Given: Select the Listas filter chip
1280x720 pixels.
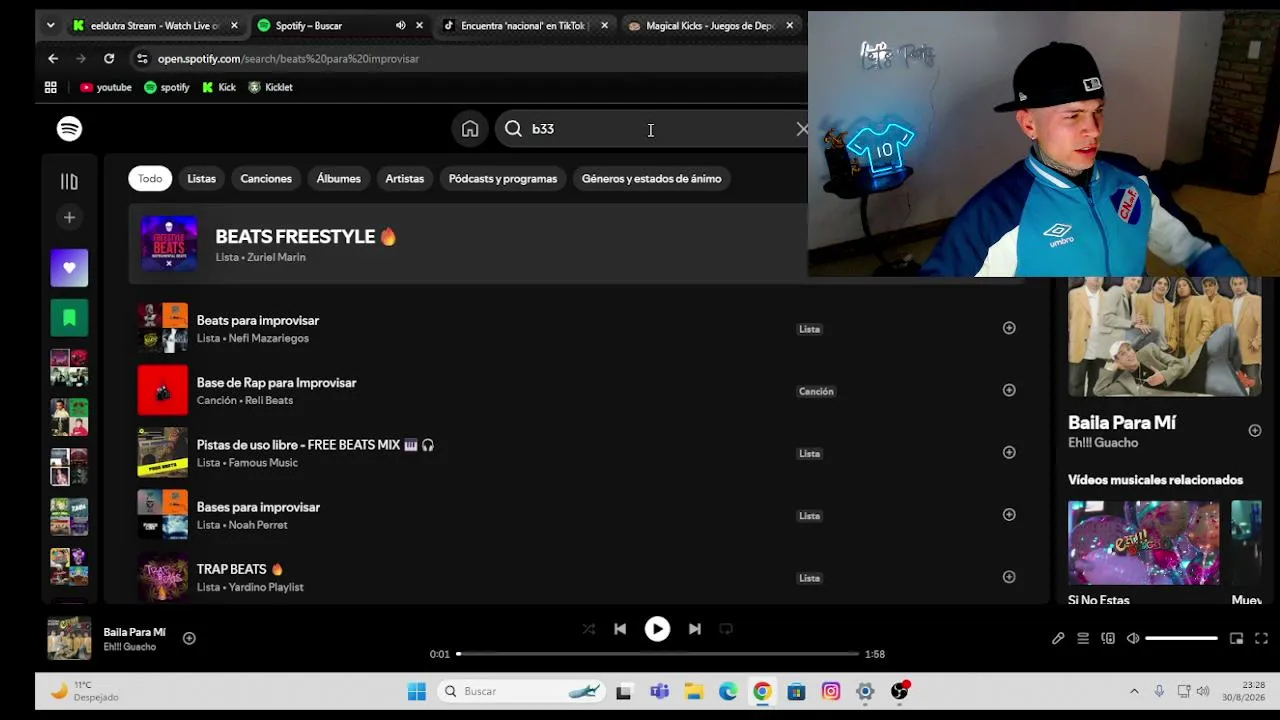Looking at the screenshot, I should 201,179.
